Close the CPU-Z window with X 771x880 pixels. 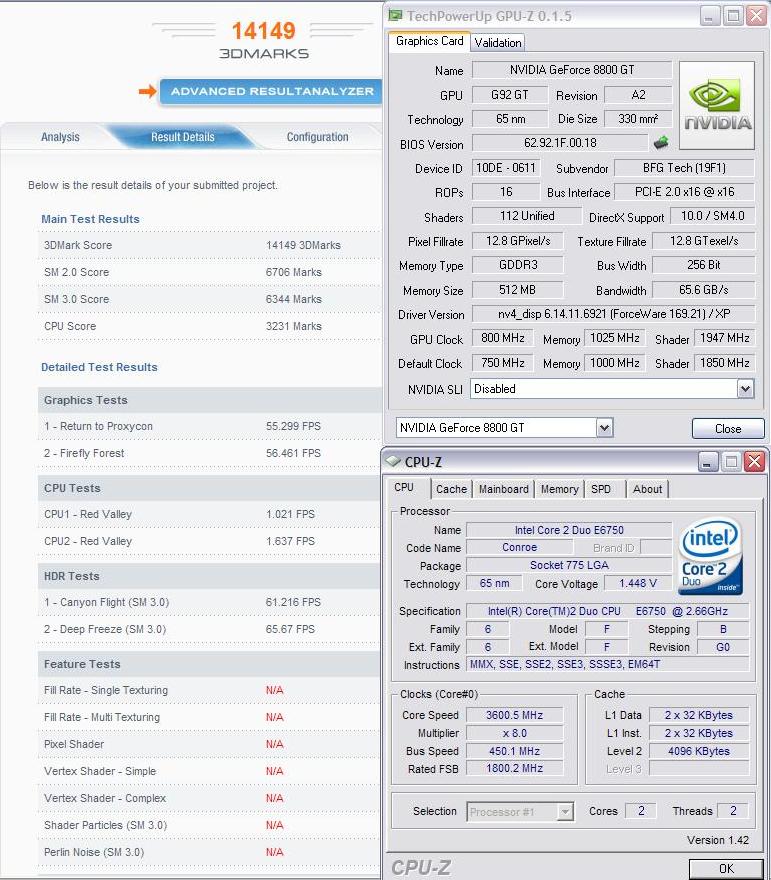(754, 462)
